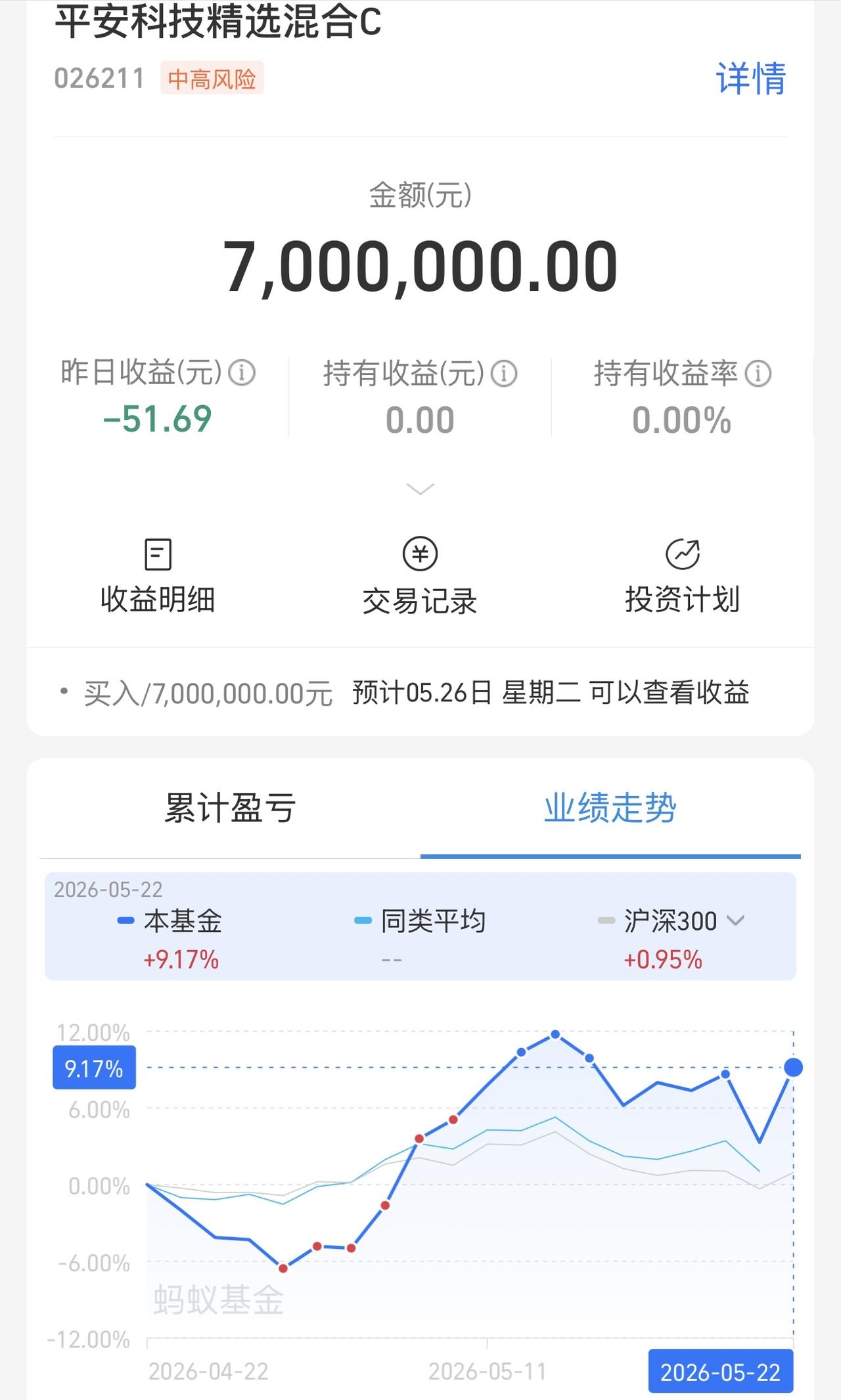Open the 详情 details link
This screenshot has height=1400, width=841.
pyautogui.click(x=751, y=79)
